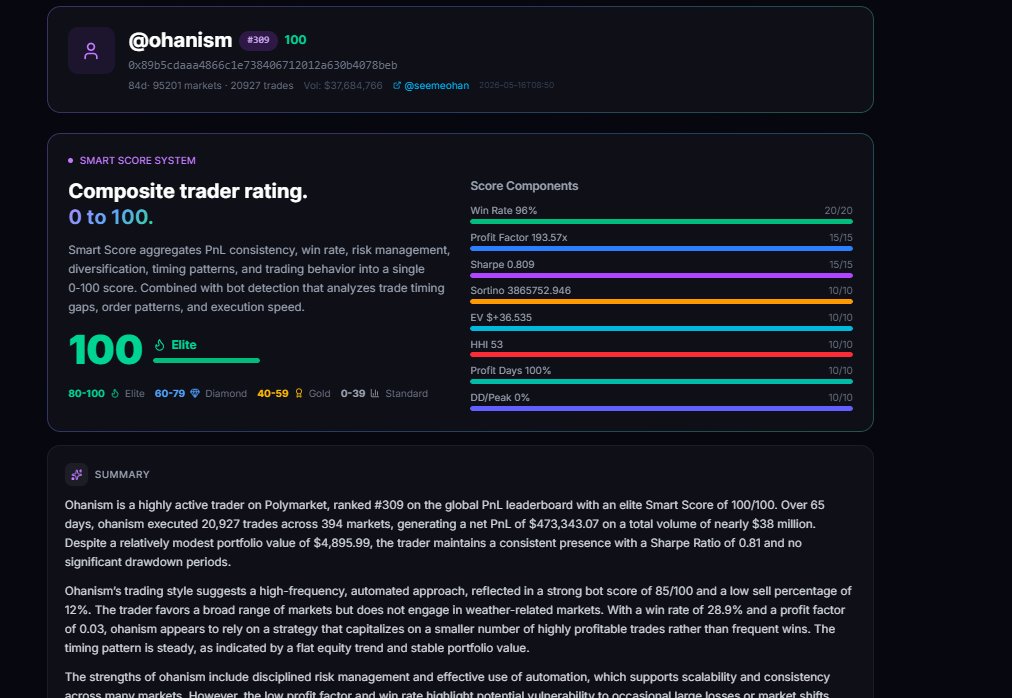The height and width of the screenshot is (698, 1012).
Task: Click the Win Rate 96% label
Action: point(503,210)
